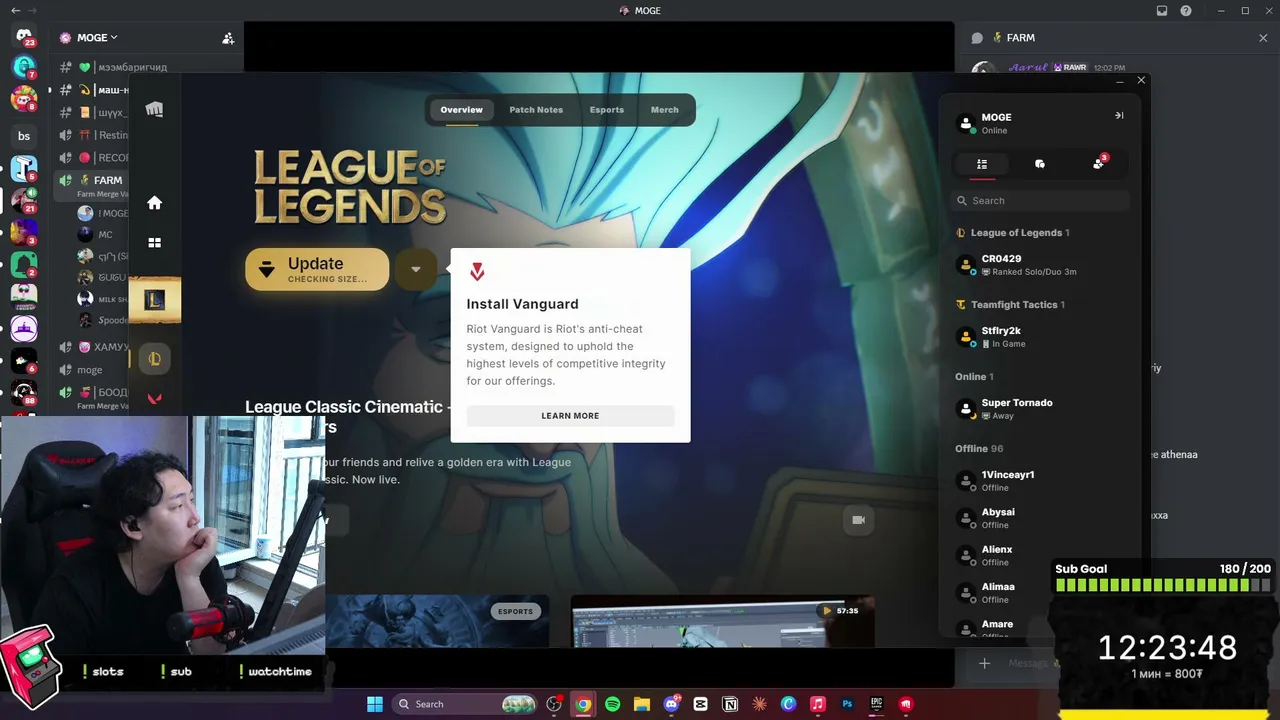Close the FARM chat panel in Discord
Viewport: 1280px width, 720px height.
(x=1263, y=38)
